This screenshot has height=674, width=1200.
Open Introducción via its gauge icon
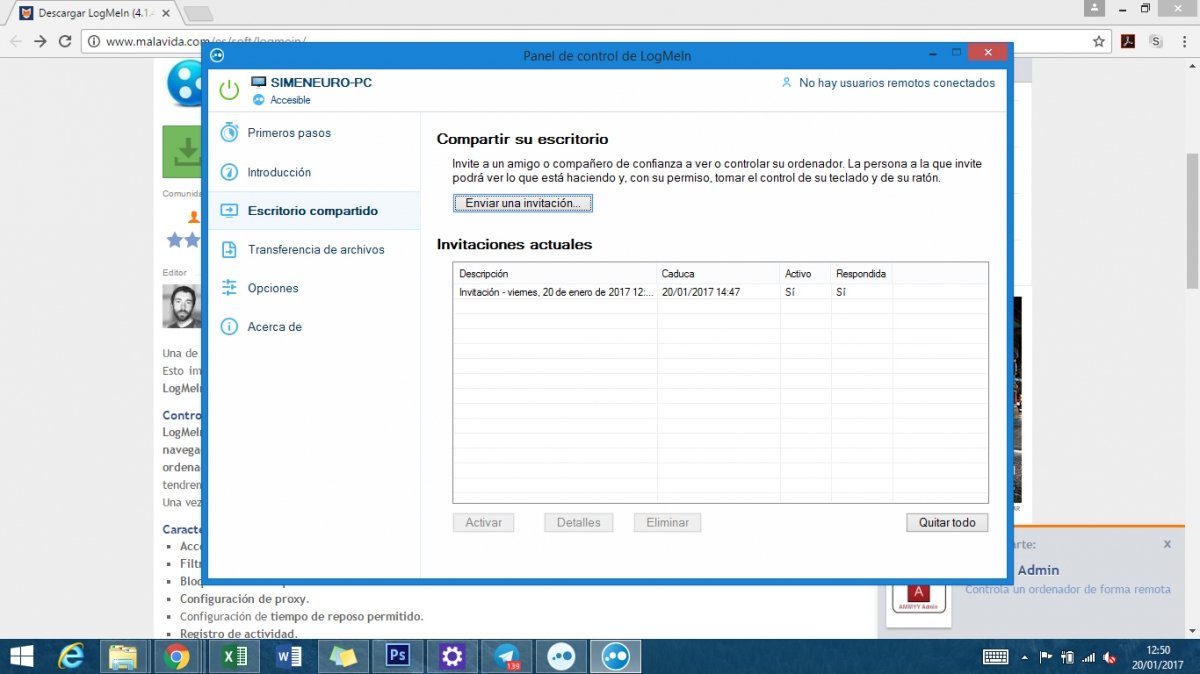click(229, 172)
